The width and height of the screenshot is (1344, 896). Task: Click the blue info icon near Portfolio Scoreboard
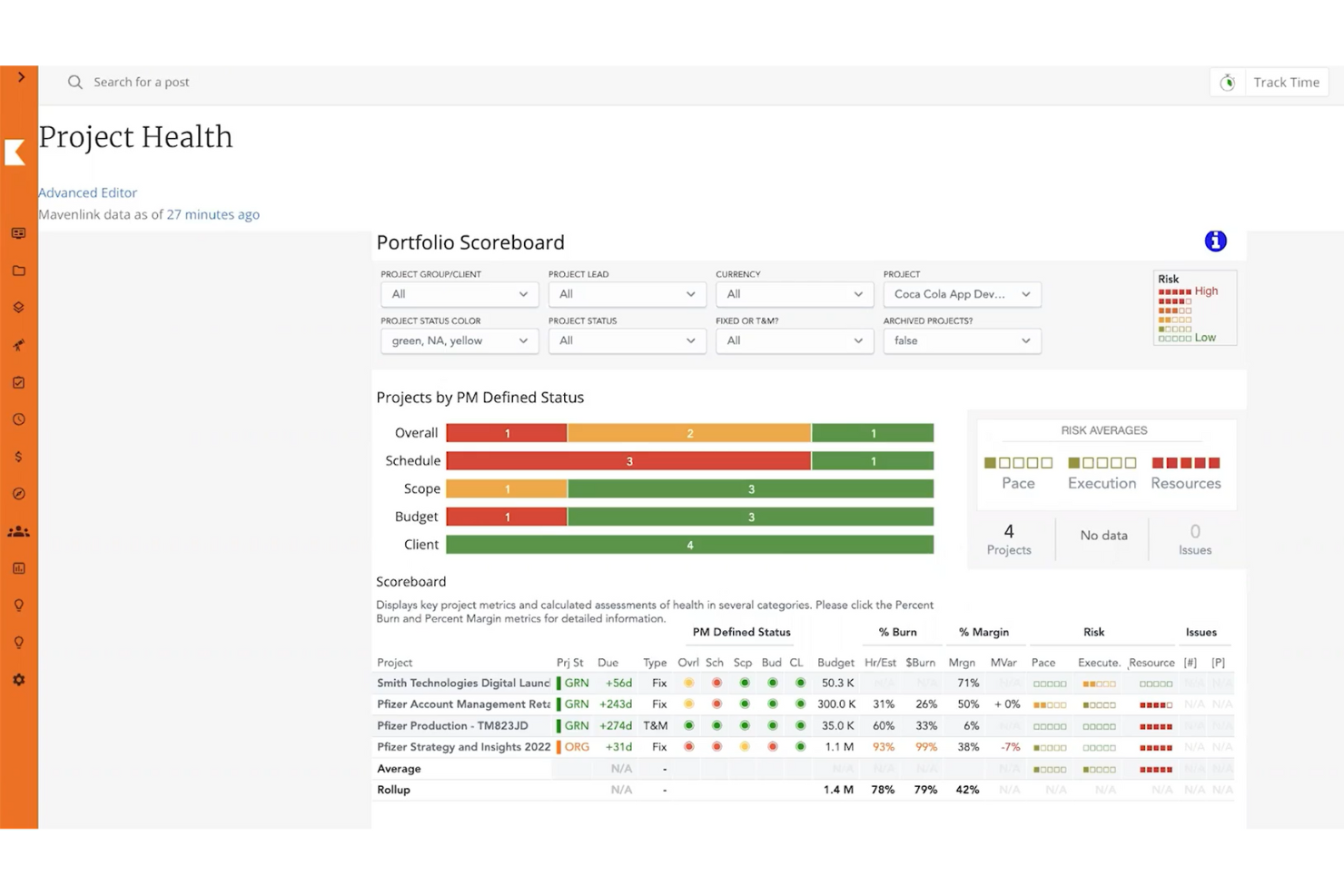tap(1215, 241)
